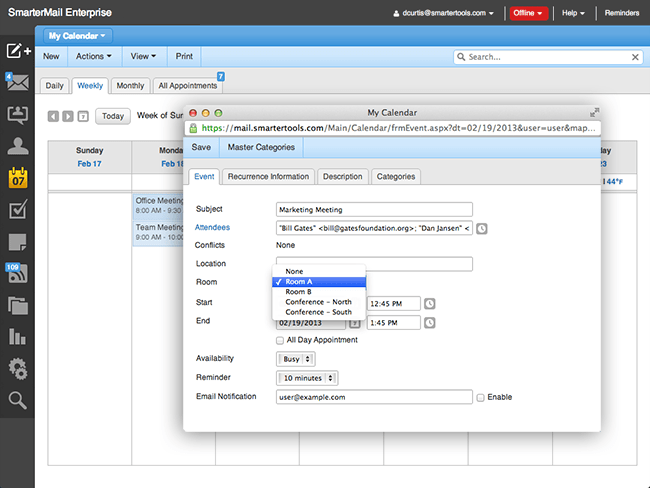Open the Calendar icon labeled 07
This screenshot has width=650, height=488.
(18, 178)
